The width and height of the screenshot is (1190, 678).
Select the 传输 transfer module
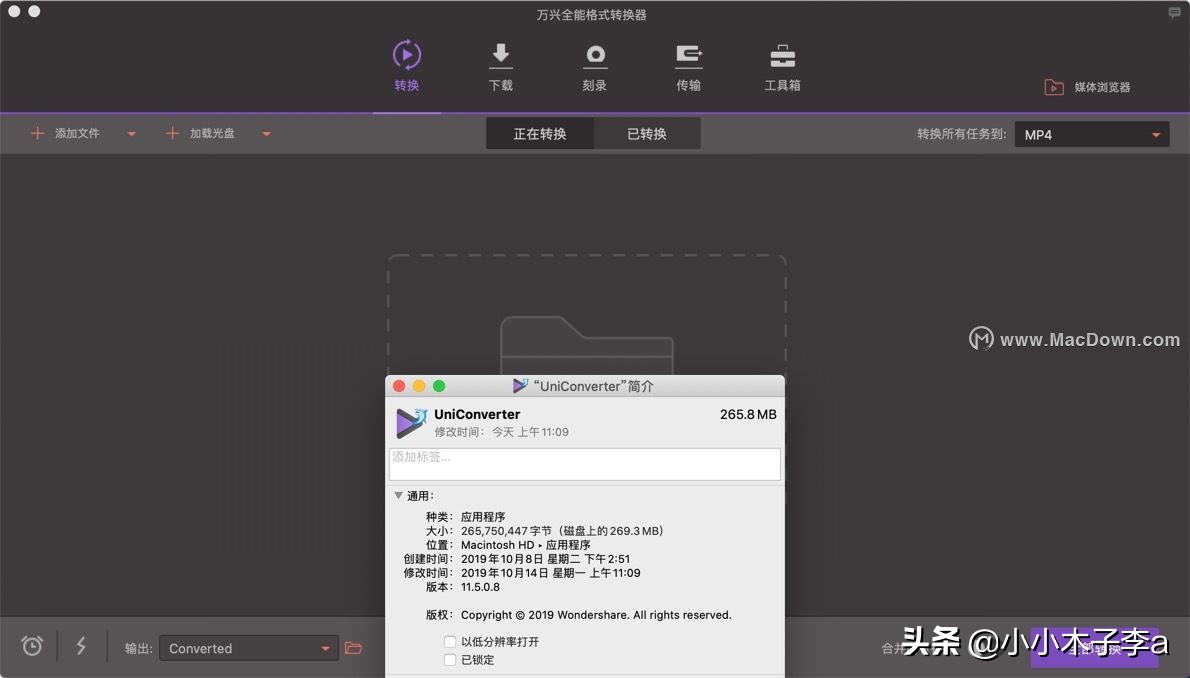688,65
